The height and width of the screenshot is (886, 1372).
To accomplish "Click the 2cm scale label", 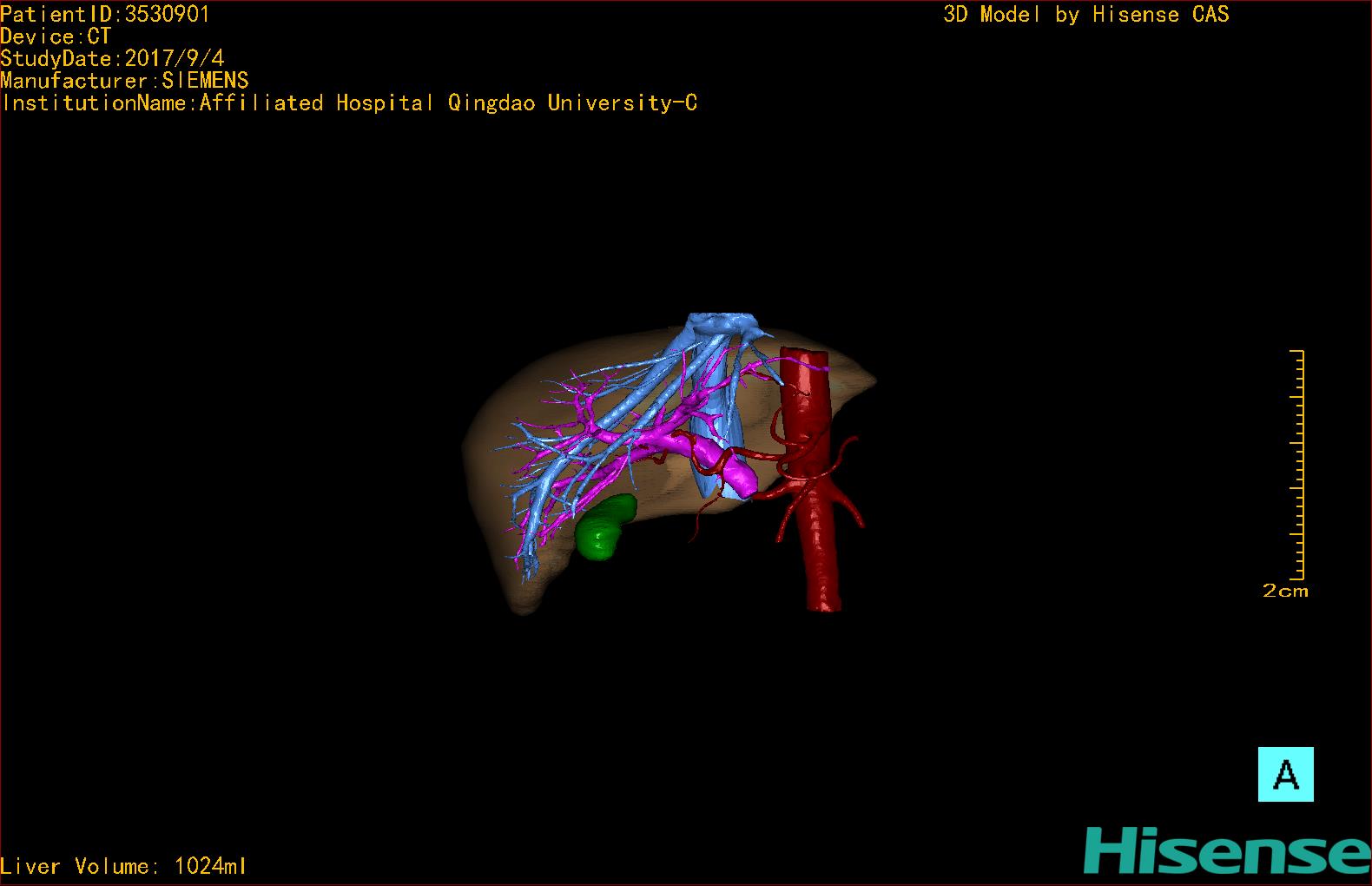I will tap(1285, 591).
